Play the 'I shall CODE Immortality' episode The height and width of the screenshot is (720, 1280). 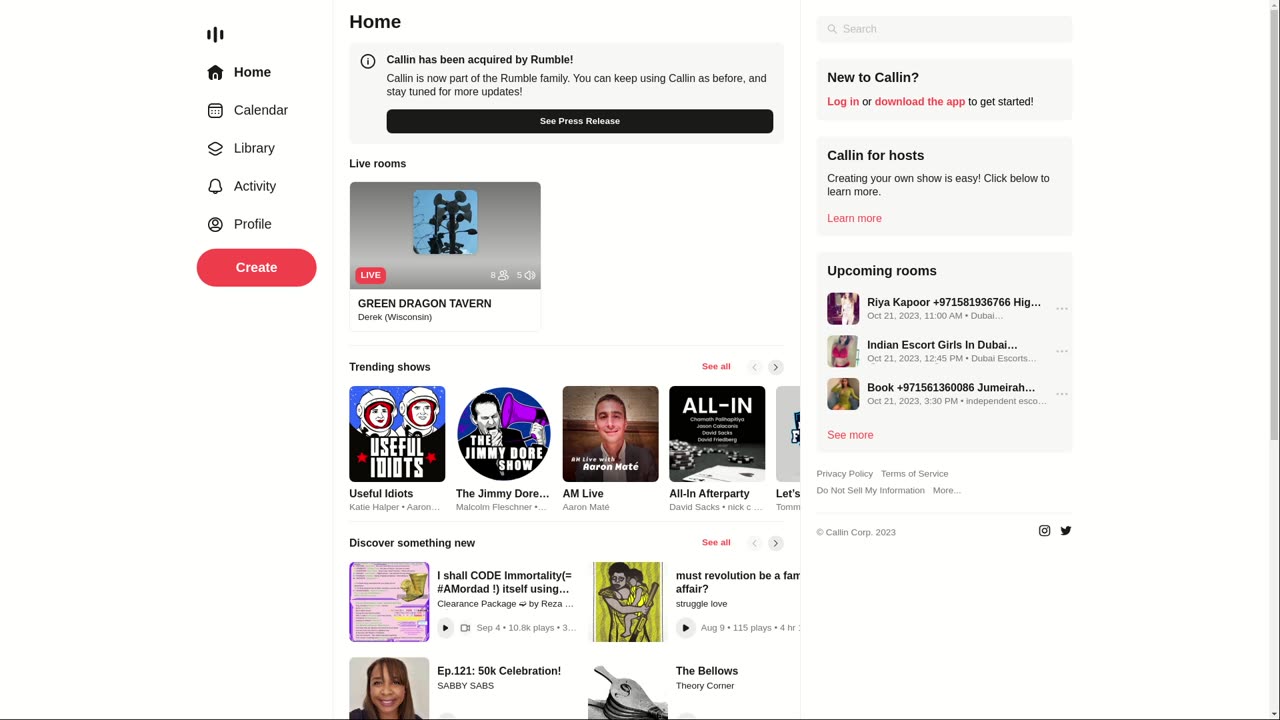(446, 628)
